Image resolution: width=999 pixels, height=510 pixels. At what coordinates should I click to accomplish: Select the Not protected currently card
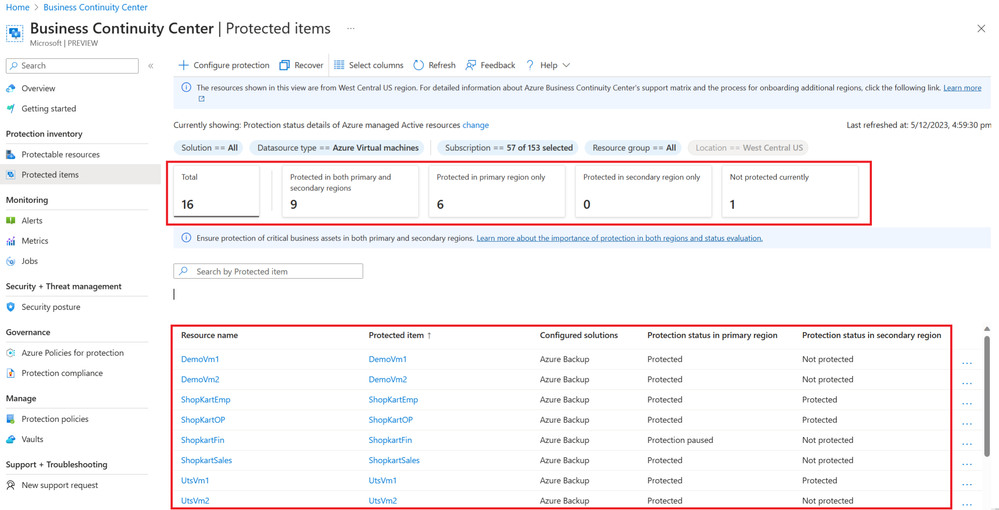(x=790, y=191)
